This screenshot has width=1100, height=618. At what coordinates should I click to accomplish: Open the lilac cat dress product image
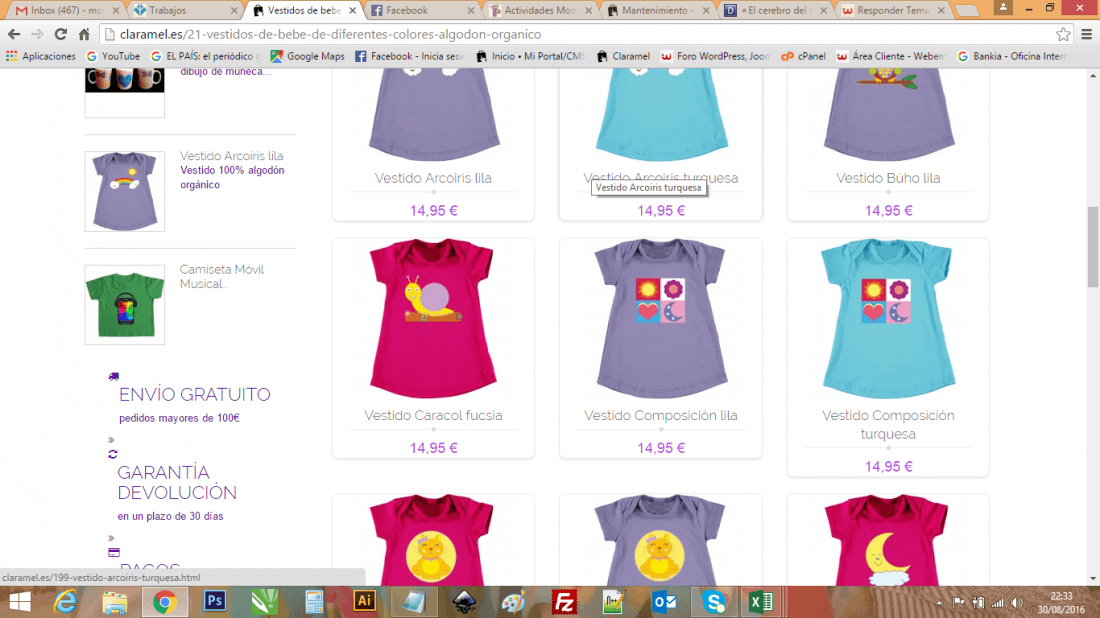click(661, 540)
